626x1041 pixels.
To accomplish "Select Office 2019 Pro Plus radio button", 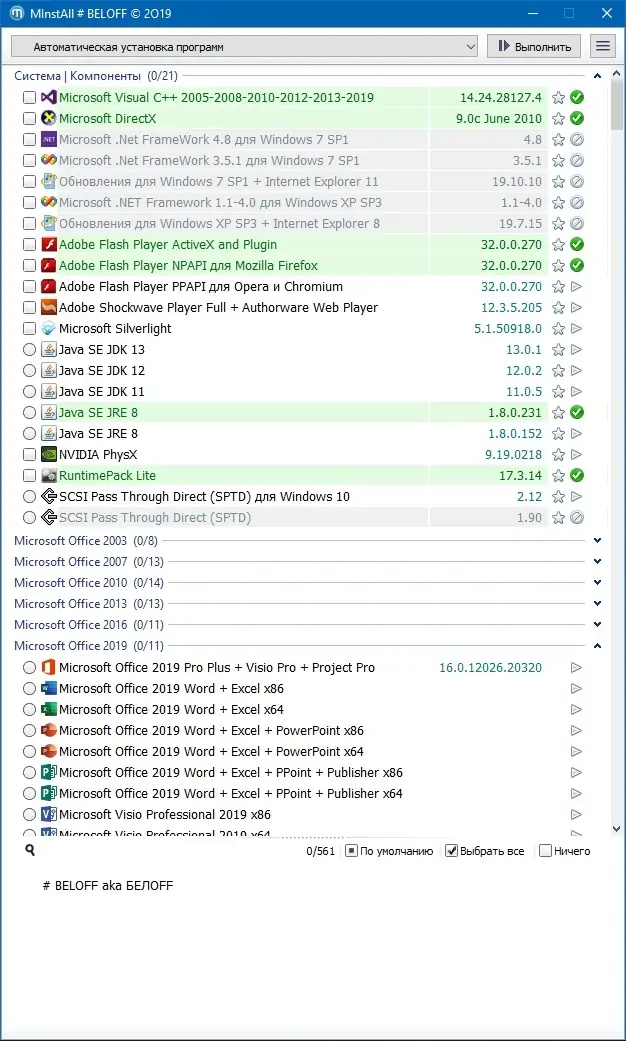I will pyautogui.click(x=29, y=667).
